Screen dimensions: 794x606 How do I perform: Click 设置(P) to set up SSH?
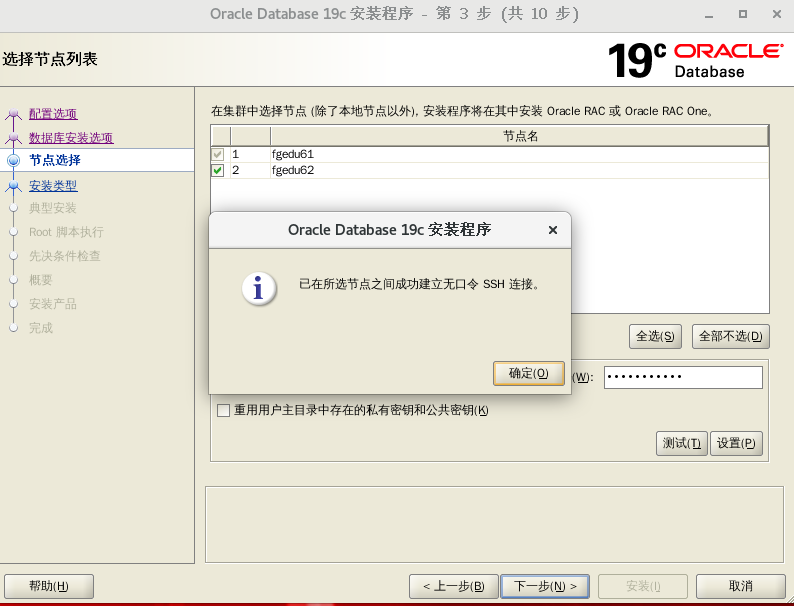tap(736, 443)
